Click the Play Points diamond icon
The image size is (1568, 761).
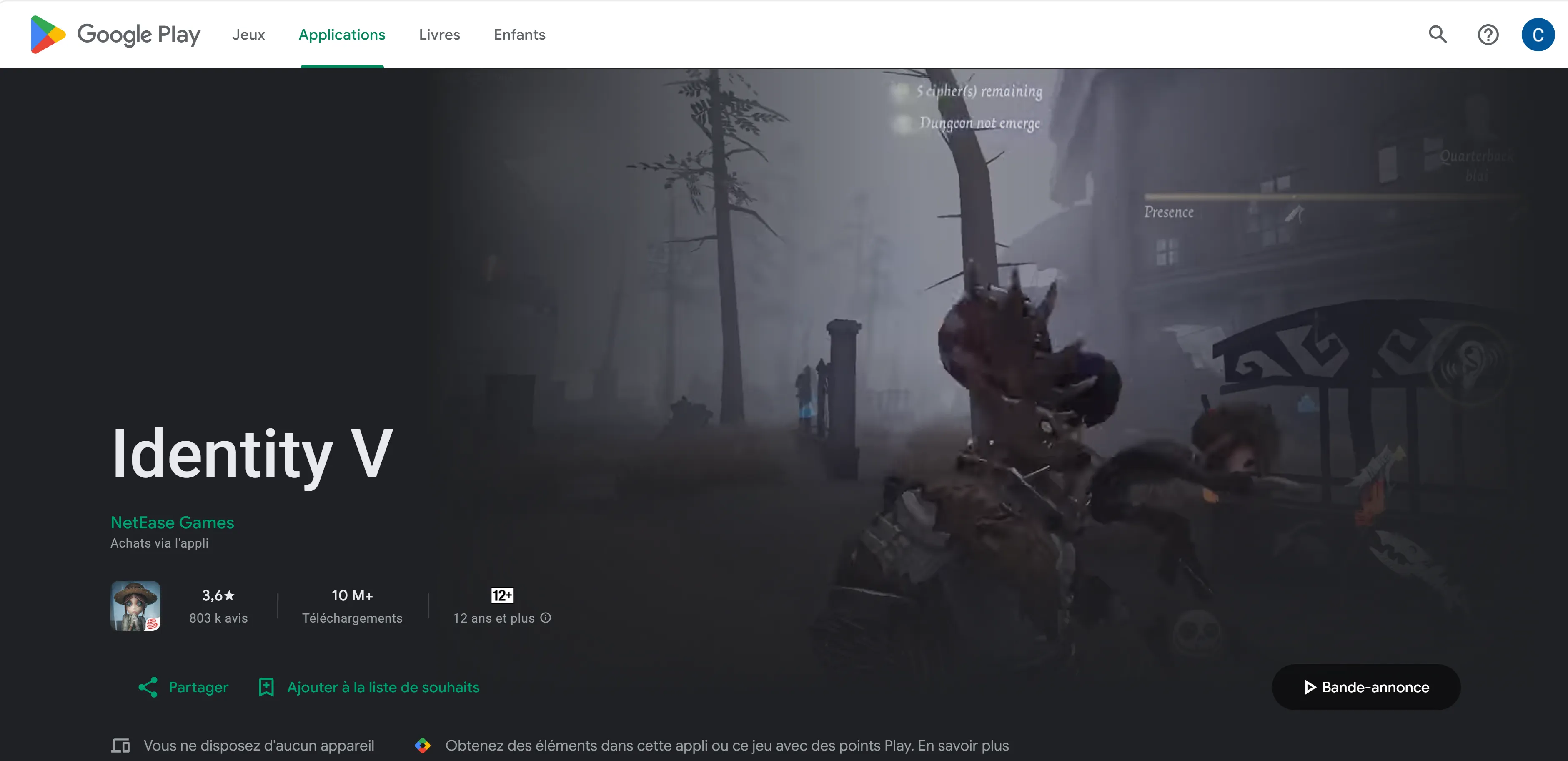tap(423, 746)
